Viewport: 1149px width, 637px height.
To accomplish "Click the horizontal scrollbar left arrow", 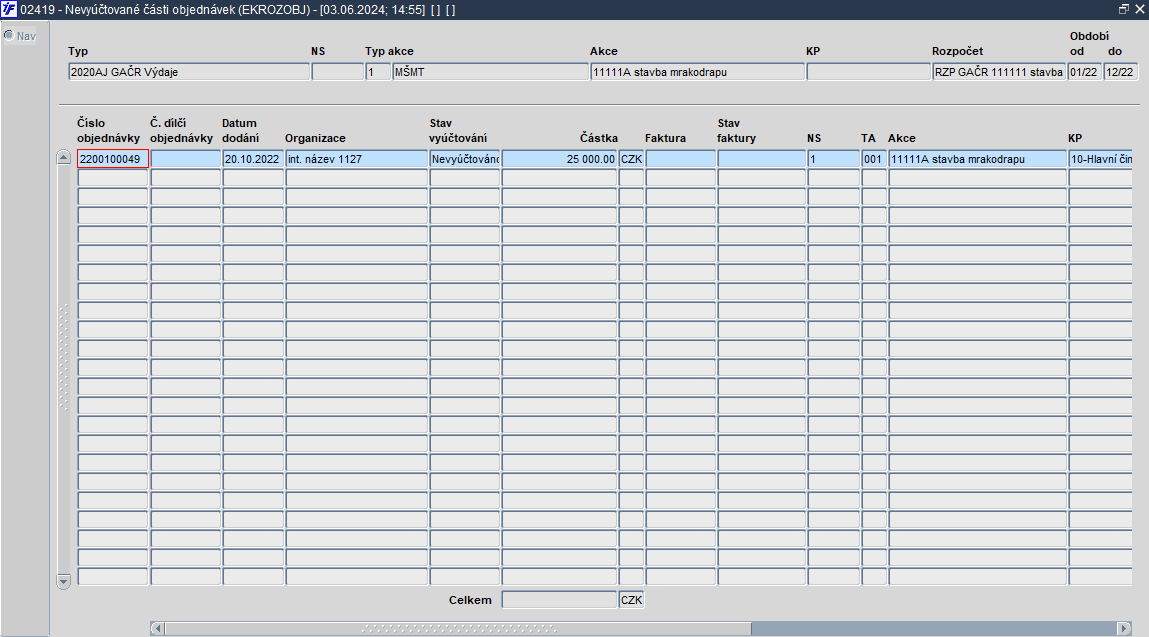I will (x=157, y=628).
